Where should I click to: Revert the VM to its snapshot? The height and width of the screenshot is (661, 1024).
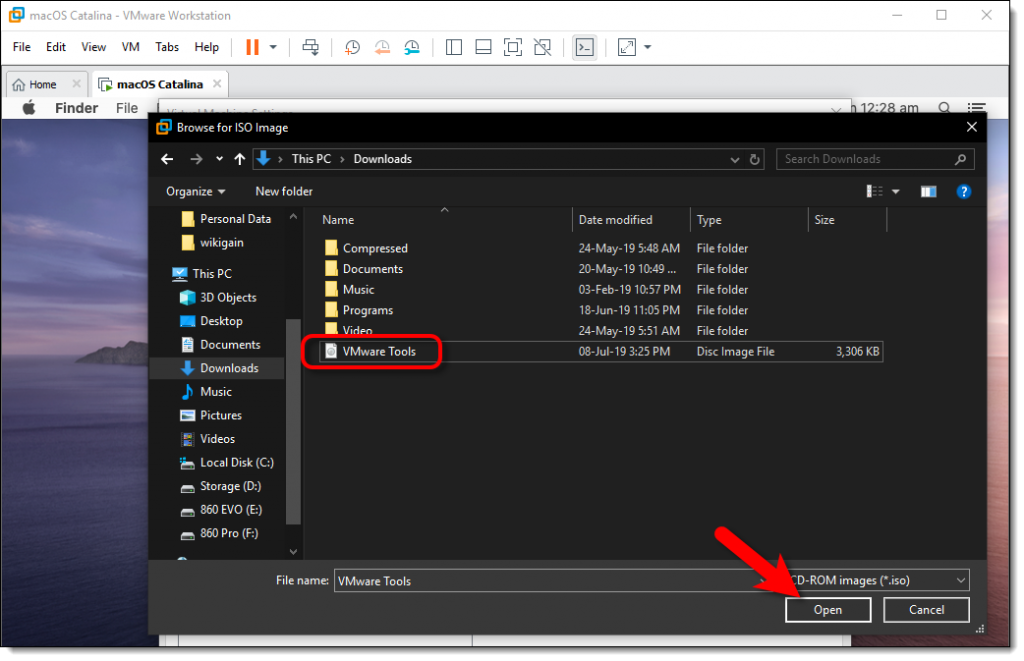[382, 46]
